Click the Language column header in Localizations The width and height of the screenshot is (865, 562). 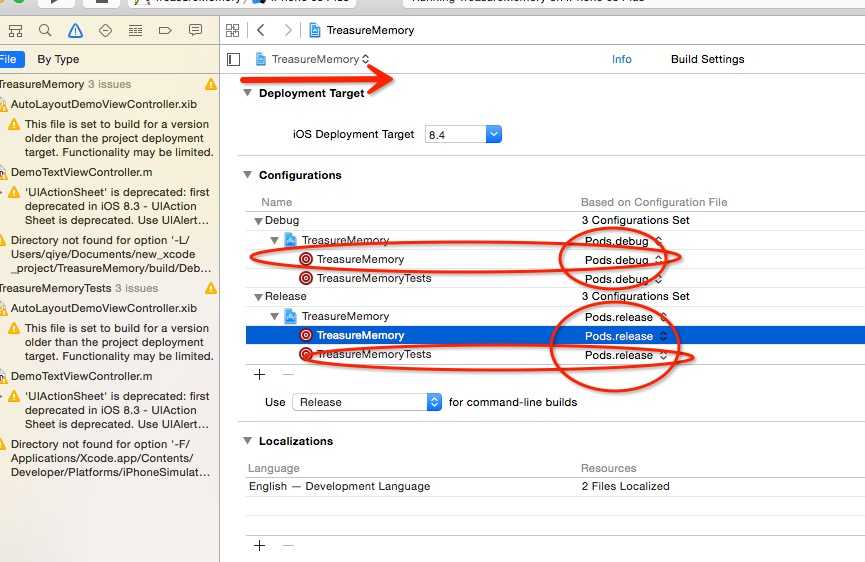coord(274,468)
